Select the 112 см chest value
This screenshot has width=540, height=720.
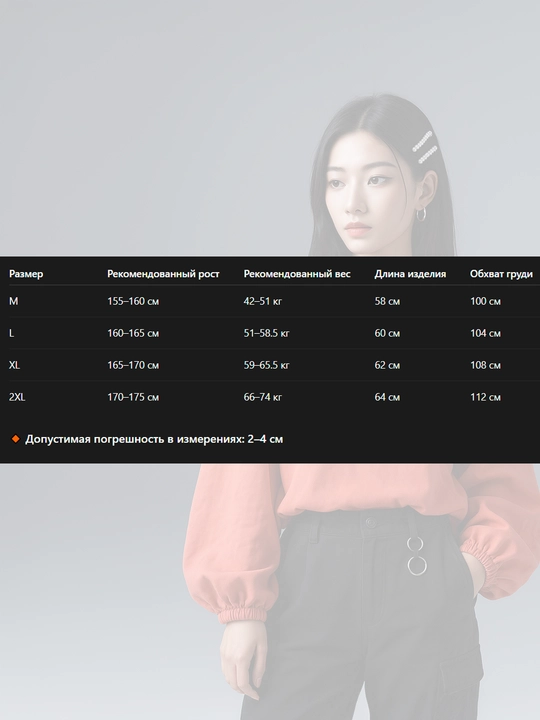coord(485,397)
